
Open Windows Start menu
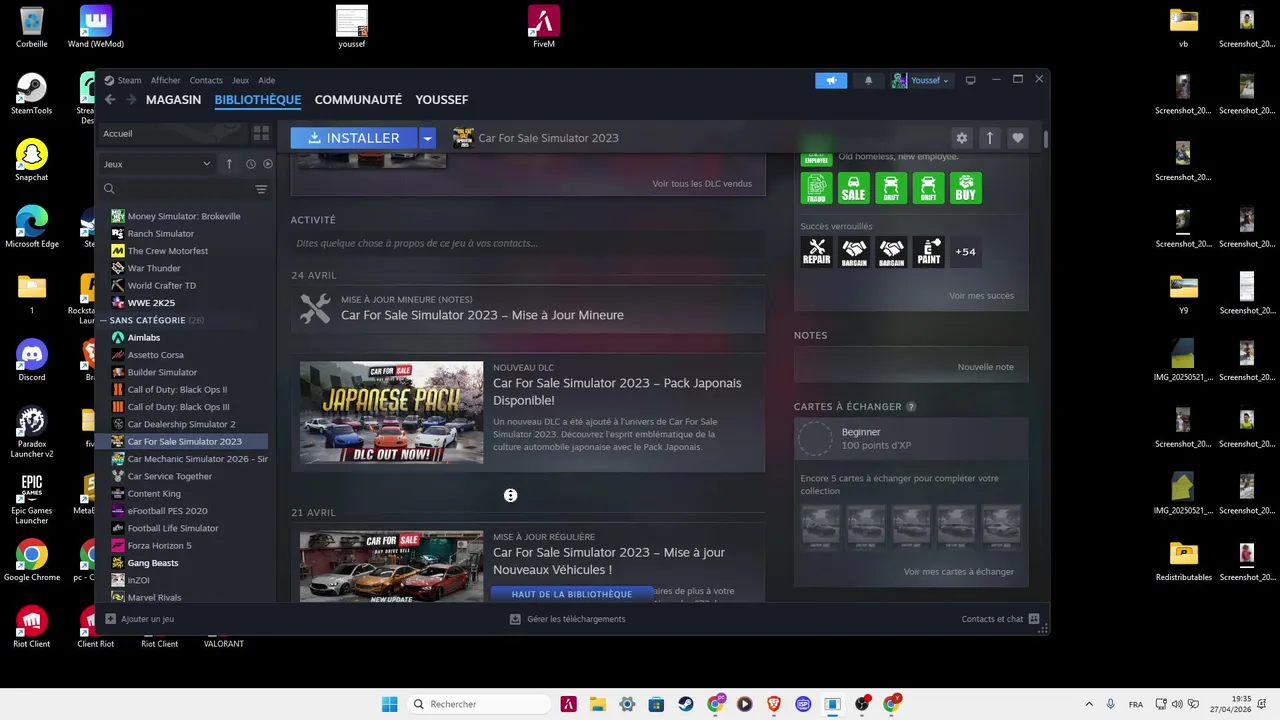pyautogui.click(x=390, y=704)
